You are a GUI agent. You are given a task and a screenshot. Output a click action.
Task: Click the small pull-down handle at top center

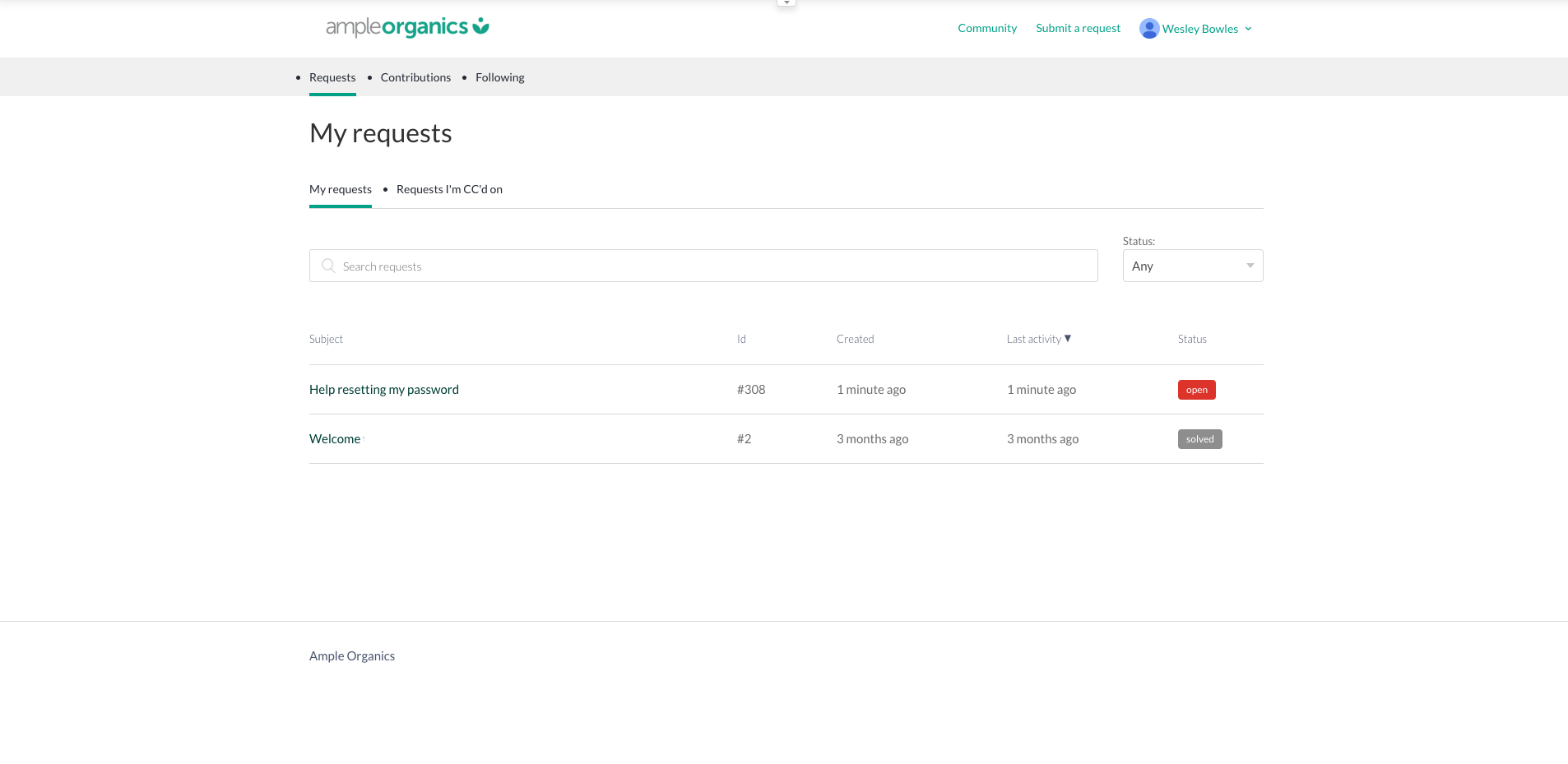point(786,3)
